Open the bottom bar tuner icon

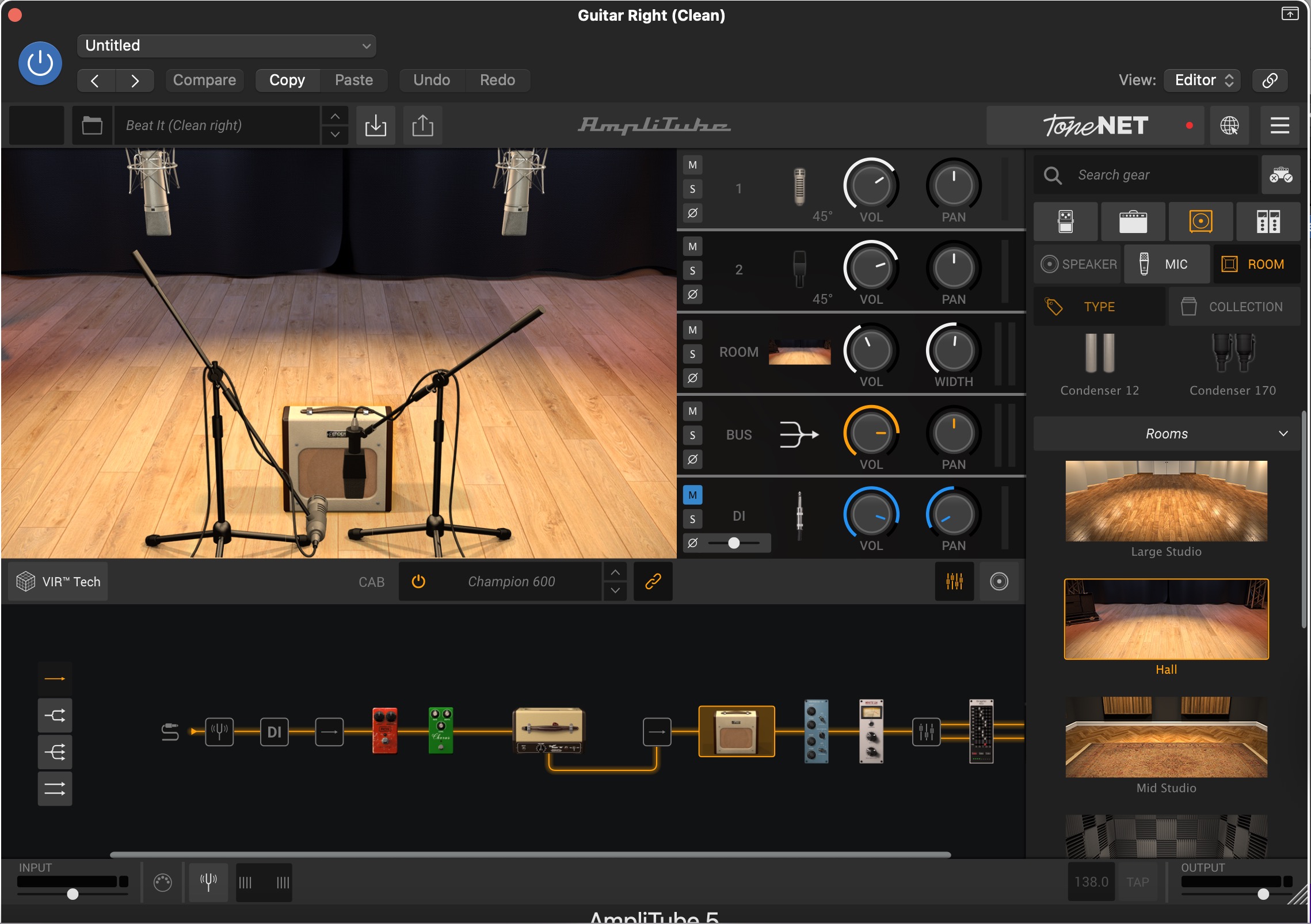click(x=208, y=882)
